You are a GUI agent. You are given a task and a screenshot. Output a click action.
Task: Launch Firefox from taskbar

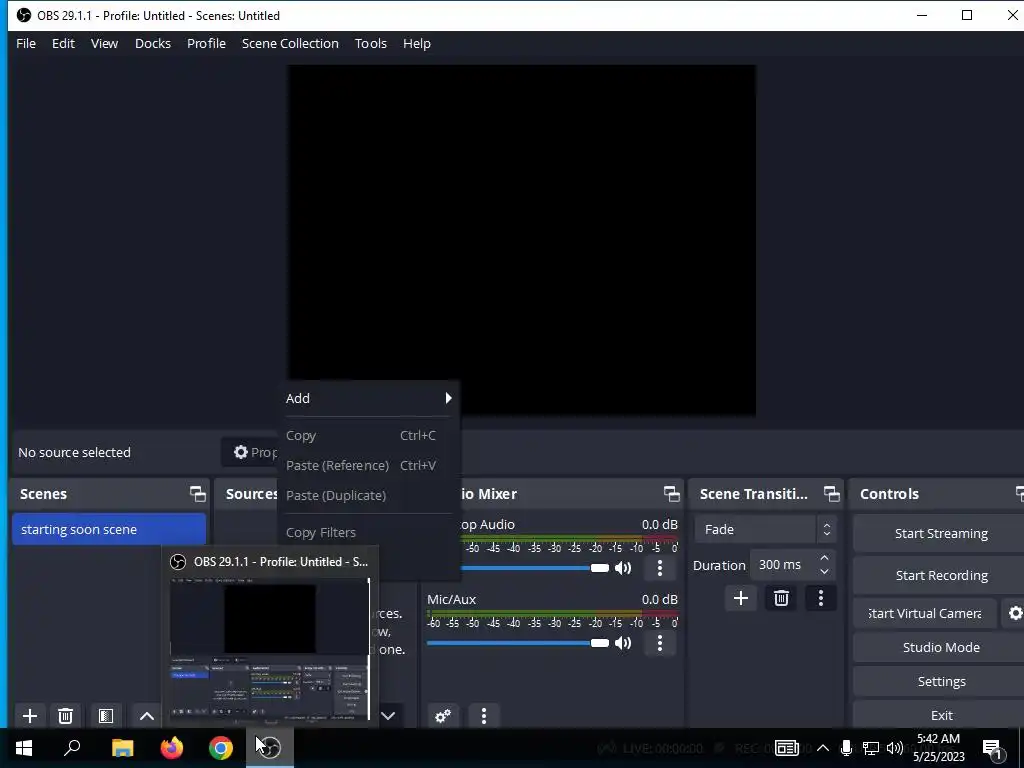coord(172,748)
